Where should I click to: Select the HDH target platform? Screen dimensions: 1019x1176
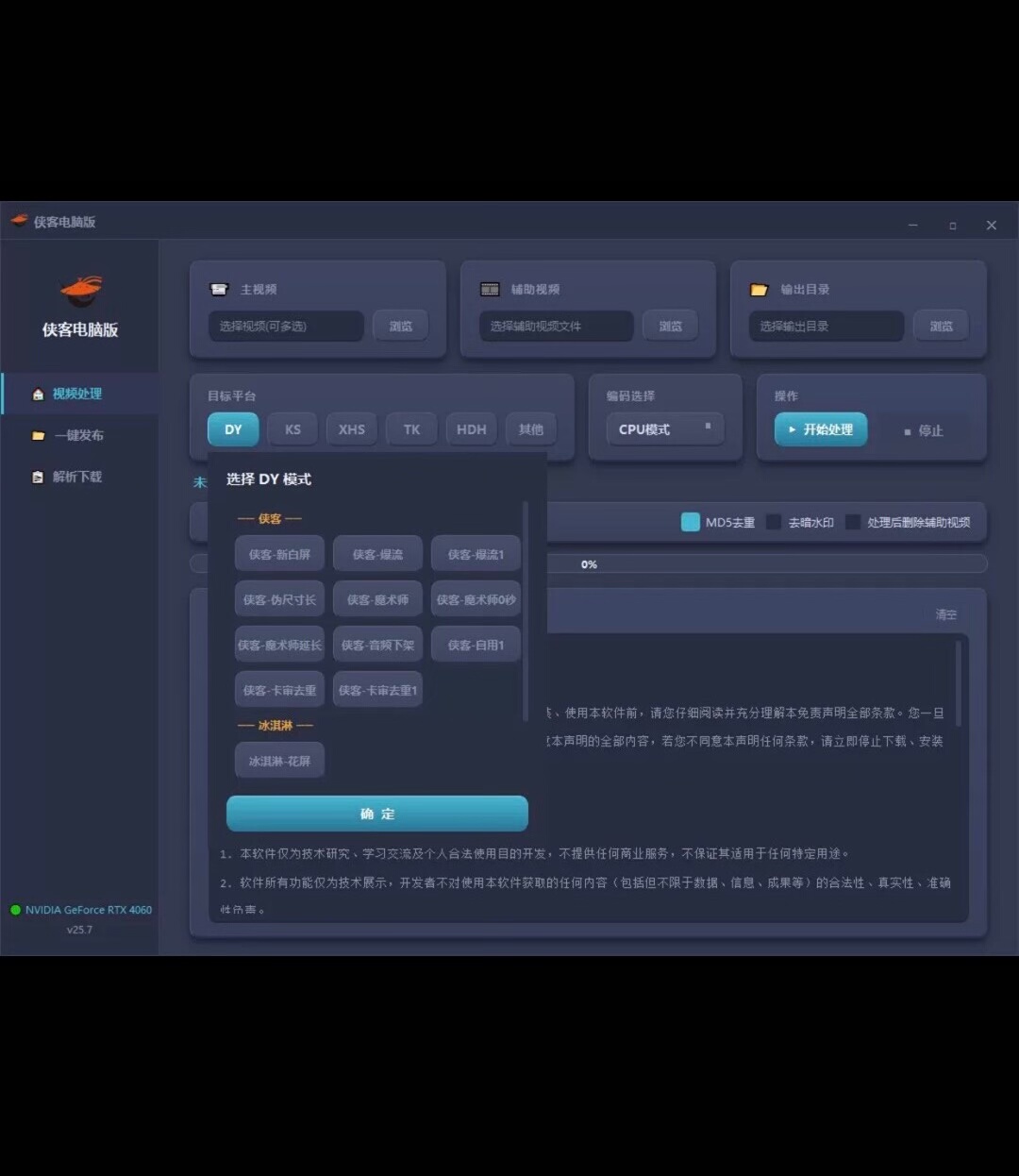point(471,429)
